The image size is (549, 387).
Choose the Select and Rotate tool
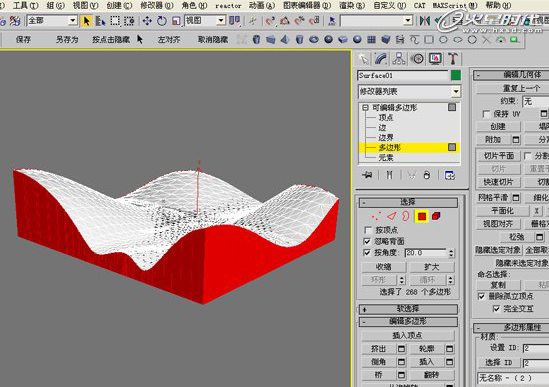pyautogui.click(x=161, y=21)
